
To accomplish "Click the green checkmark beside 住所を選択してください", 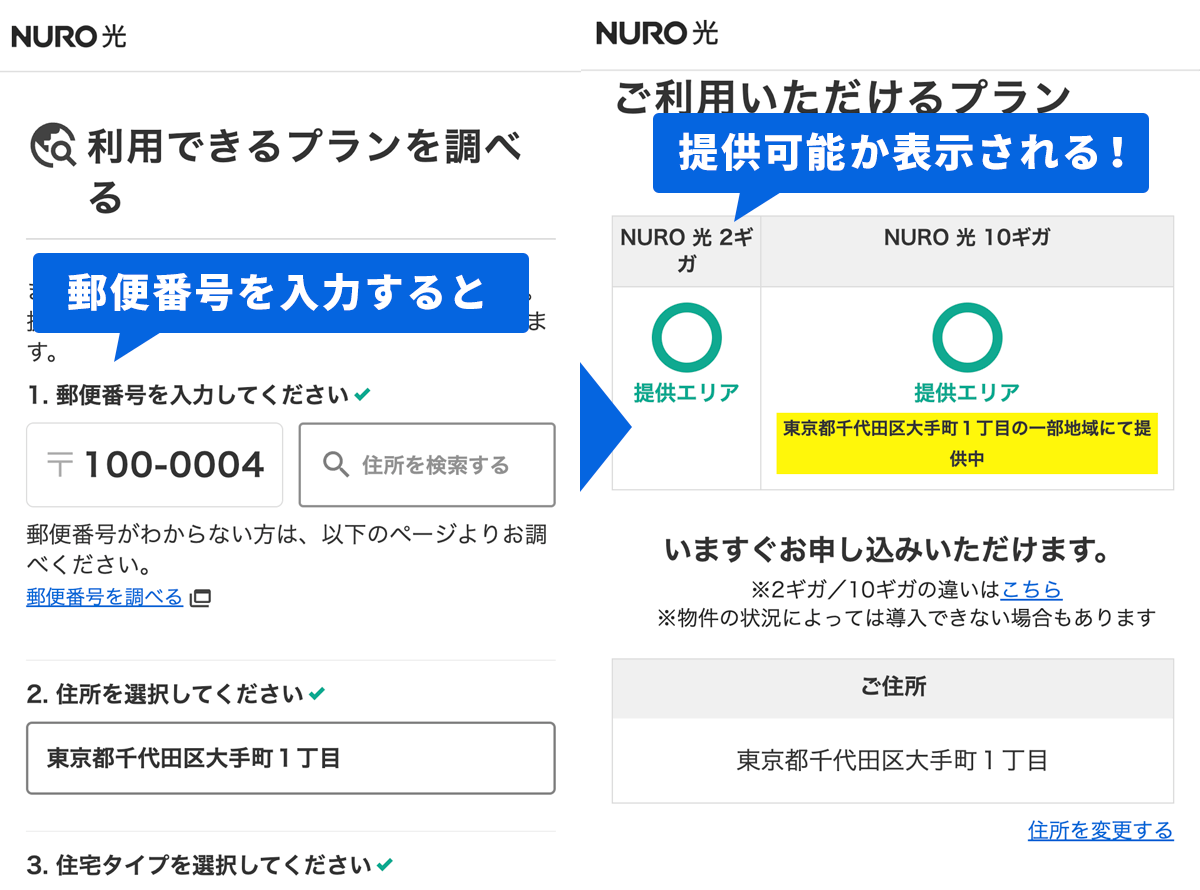I will pyautogui.click(x=317, y=693).
